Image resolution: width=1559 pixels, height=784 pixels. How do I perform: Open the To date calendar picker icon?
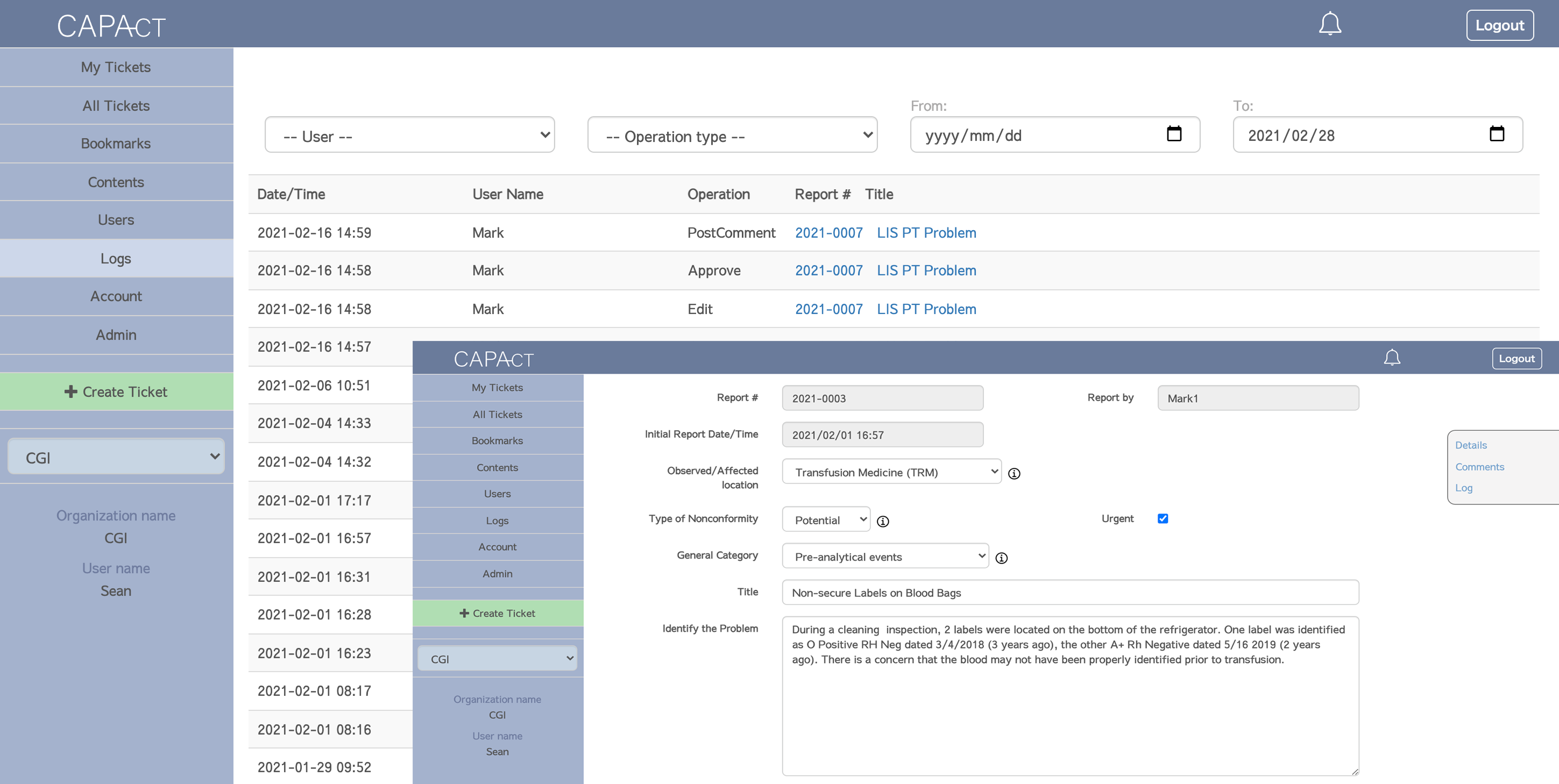[x=1496, y=134]
